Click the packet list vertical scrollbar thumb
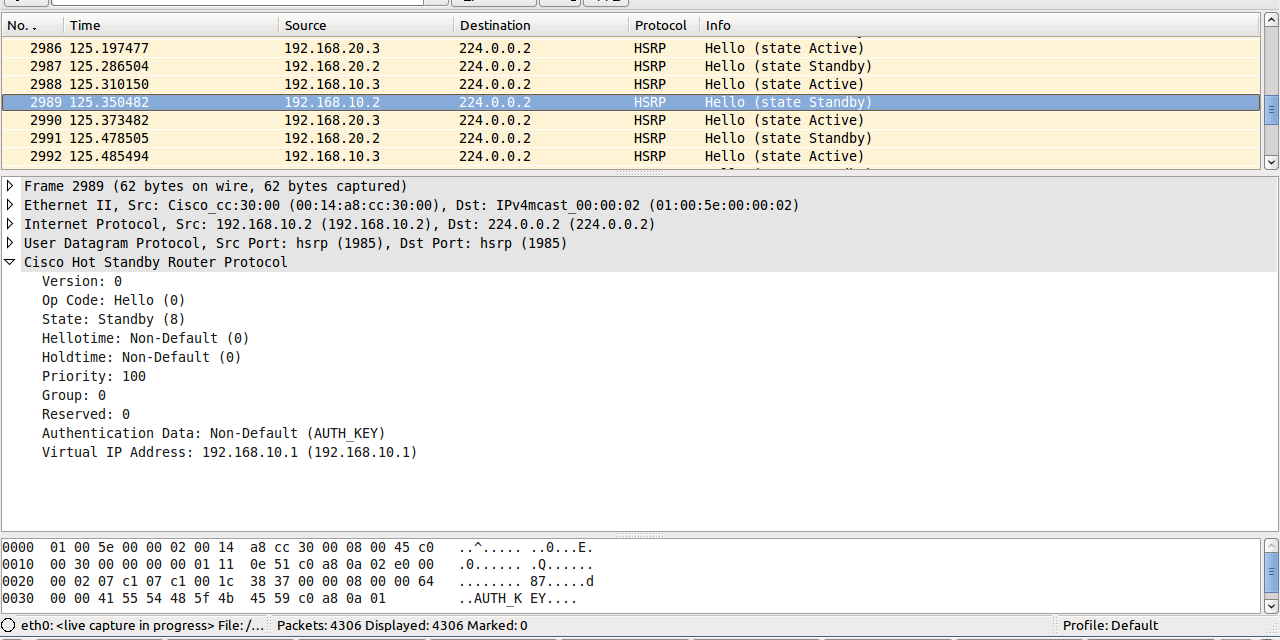The width and height of the screenshot is (1280, 640). tap(1271, 109)
